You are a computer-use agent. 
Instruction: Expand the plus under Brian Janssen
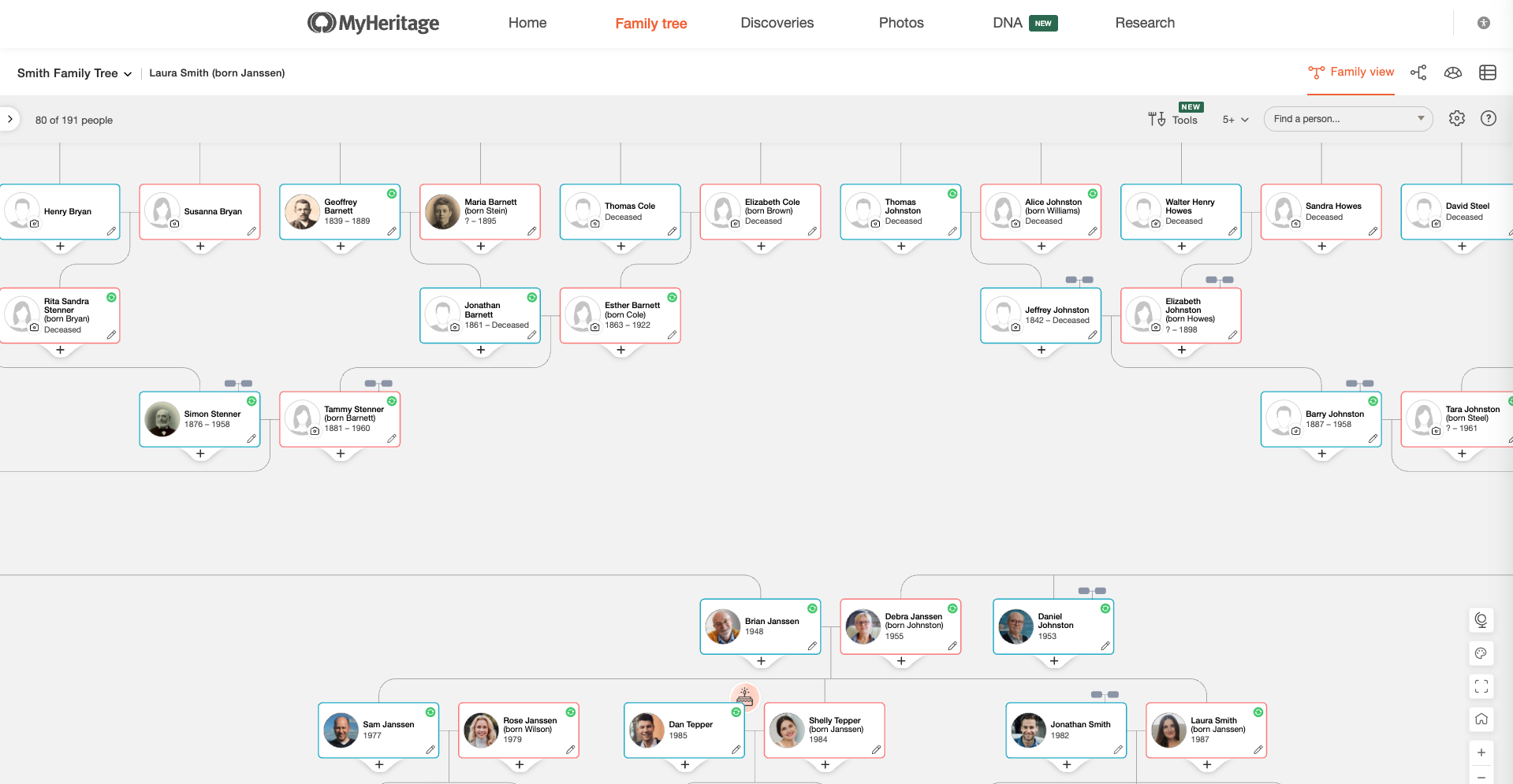(x=761, y=661)
